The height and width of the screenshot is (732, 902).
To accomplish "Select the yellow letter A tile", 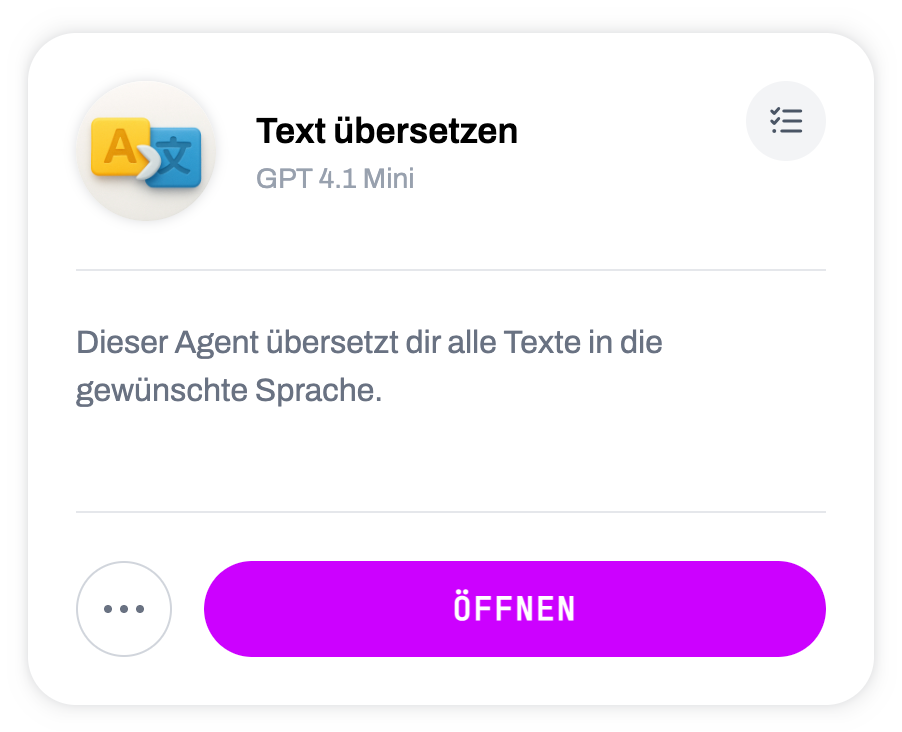I will point(120,147).
